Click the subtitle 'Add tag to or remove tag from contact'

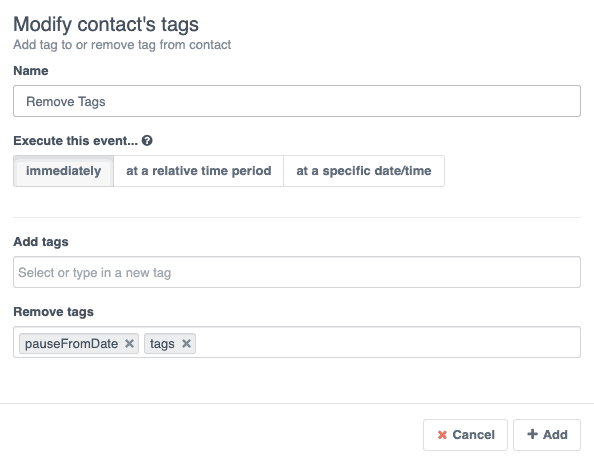coord(122,45)
